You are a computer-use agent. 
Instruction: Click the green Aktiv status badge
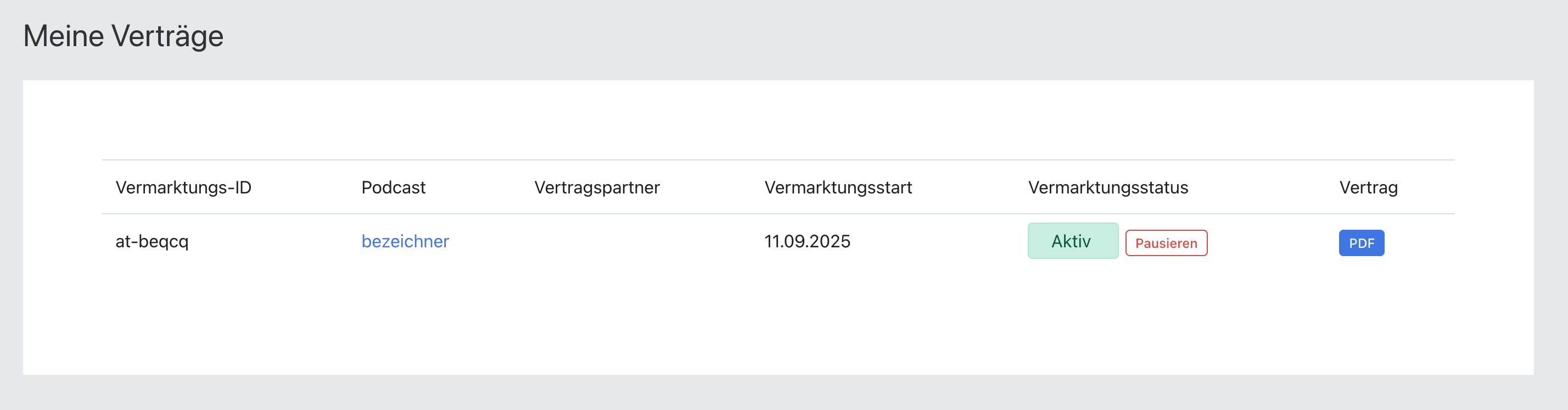(x=1073, y=241)
